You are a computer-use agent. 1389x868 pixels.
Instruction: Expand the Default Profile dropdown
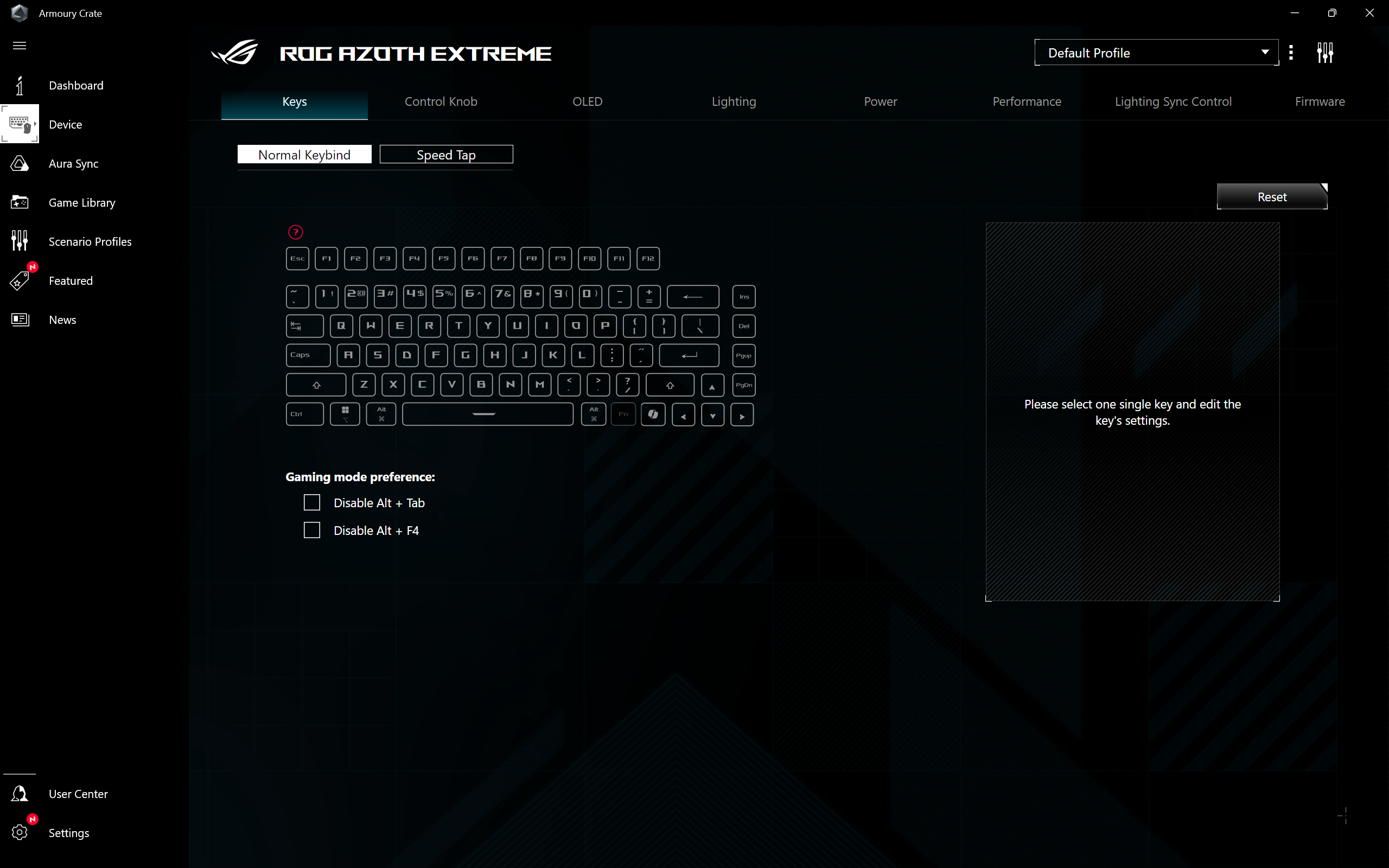(x=1156, y=53)
